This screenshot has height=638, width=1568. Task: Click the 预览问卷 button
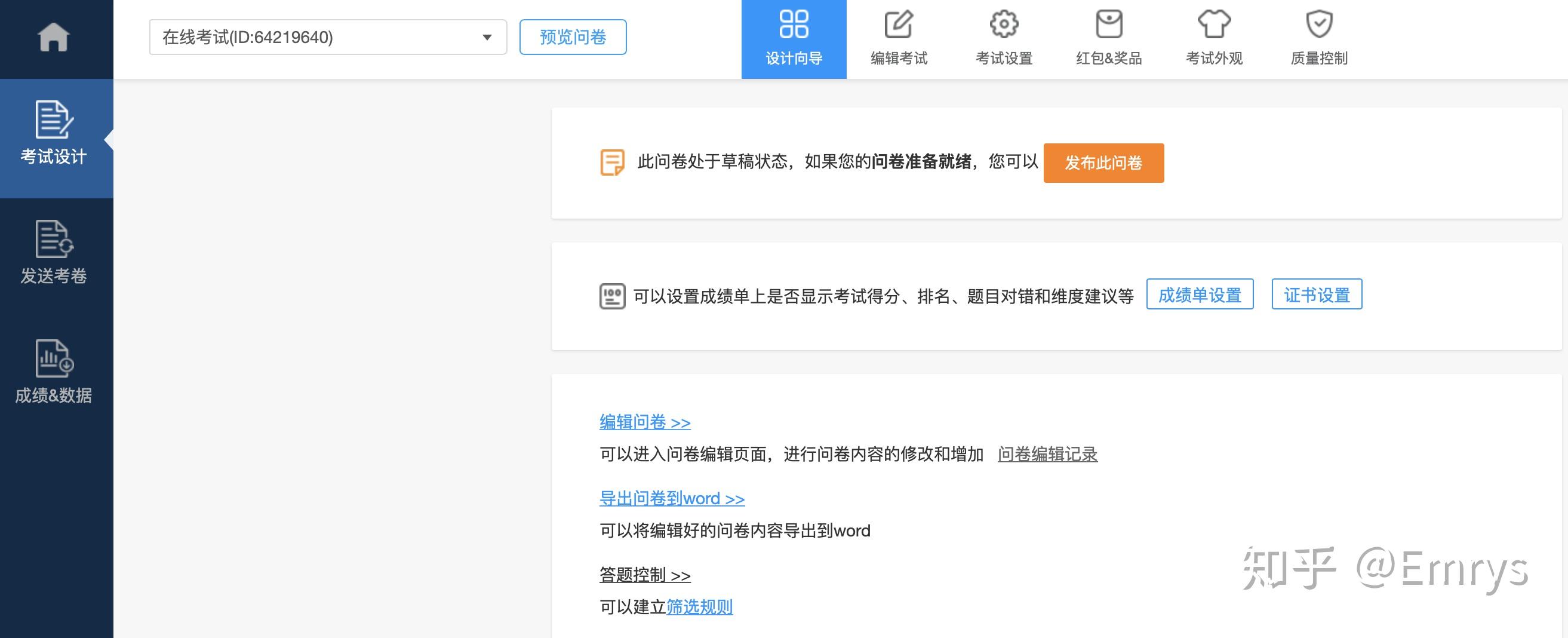pos(573,37)
